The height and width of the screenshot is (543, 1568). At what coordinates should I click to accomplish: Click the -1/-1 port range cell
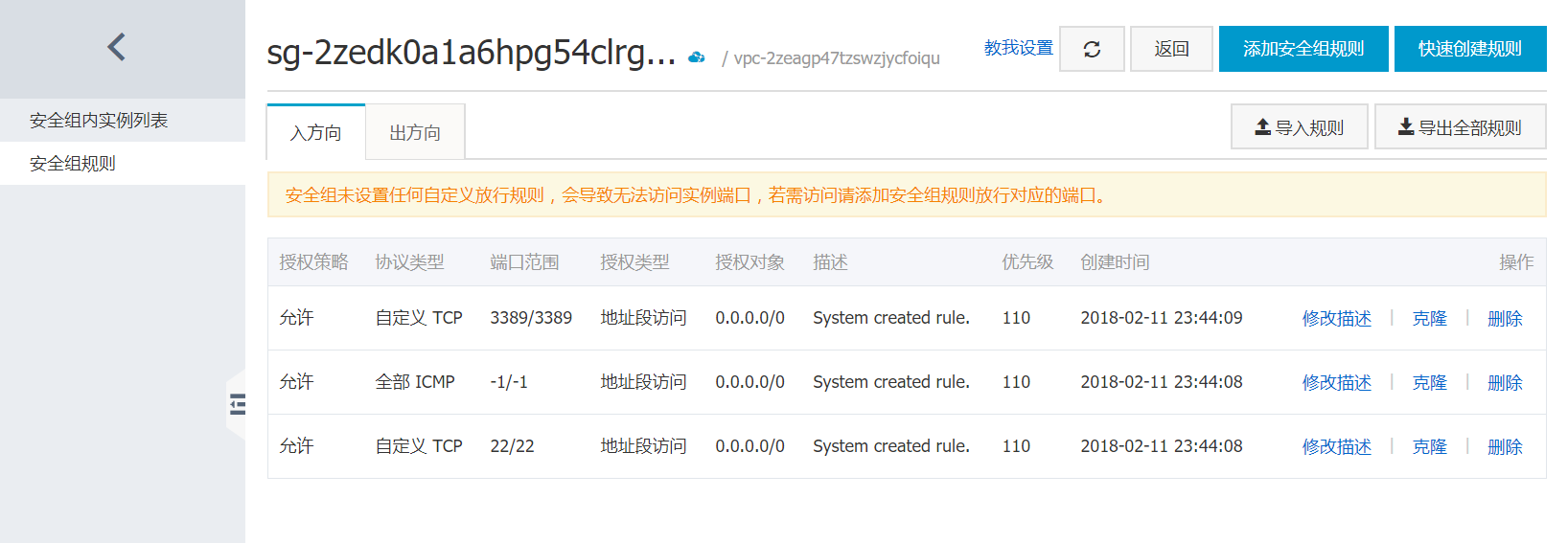(x=509, y=382)
